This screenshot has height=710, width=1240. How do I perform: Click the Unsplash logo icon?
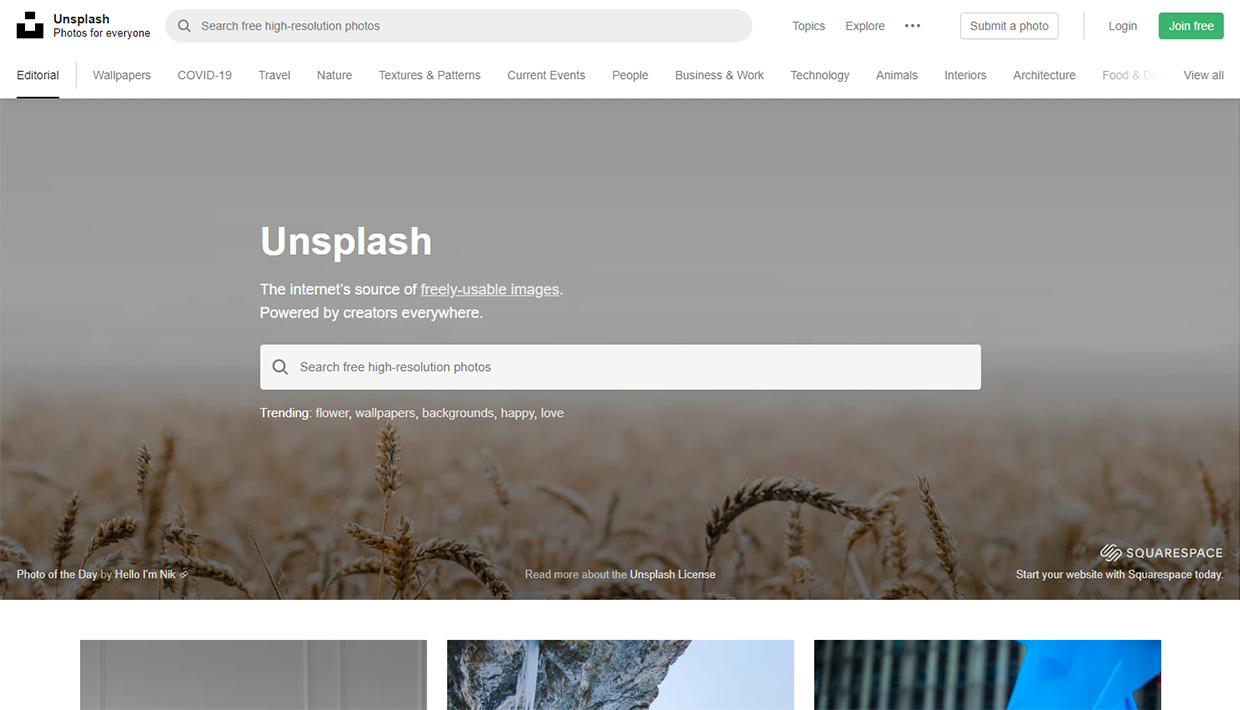click(30, 25)
